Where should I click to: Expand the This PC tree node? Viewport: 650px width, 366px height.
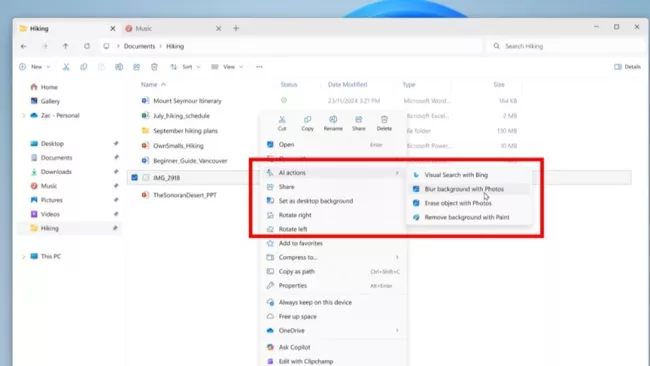[24, 257]
